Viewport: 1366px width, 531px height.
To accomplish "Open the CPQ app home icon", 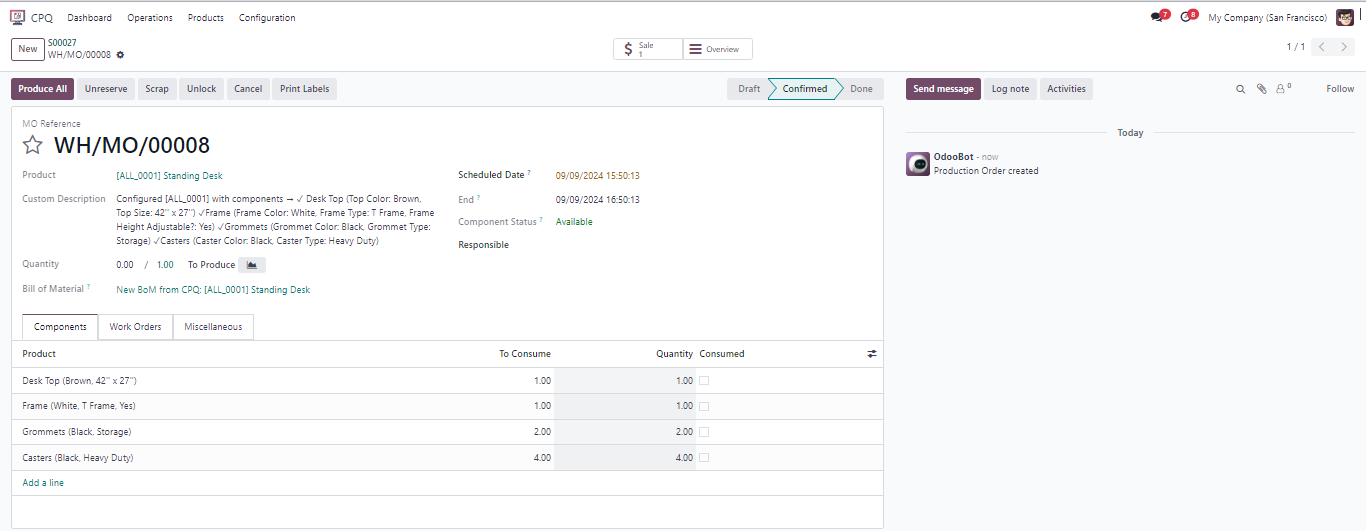I will [18, 17].
